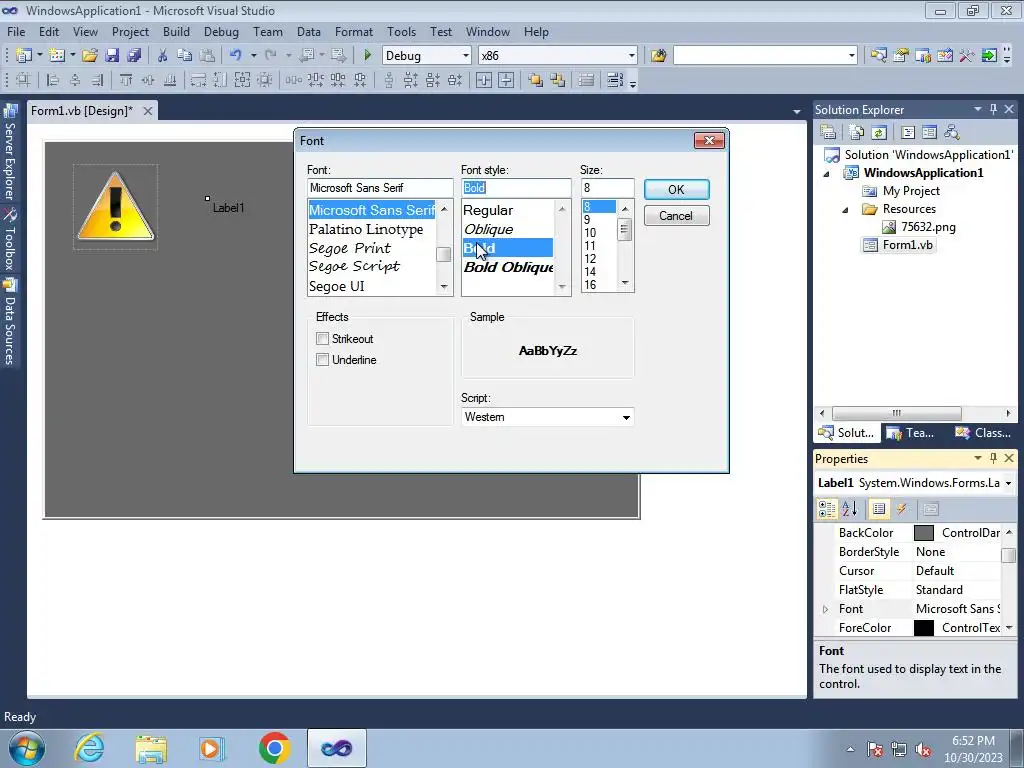Click OK in the Font dialog
Screen dimensions: 1024x768
click(x=677, y=189)
